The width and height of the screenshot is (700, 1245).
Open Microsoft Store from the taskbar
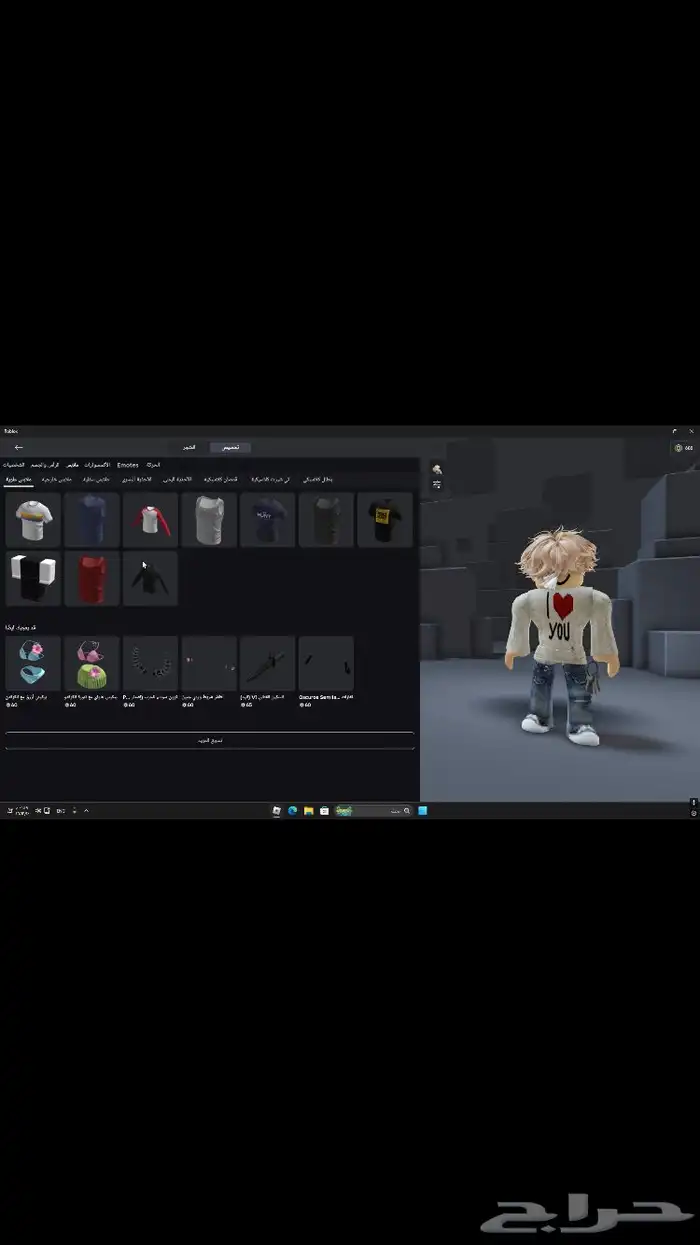pos(324,810)
